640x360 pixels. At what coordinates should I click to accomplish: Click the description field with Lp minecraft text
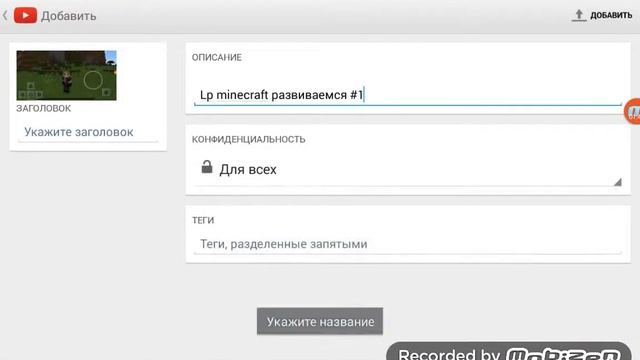[x=408, y=95]
